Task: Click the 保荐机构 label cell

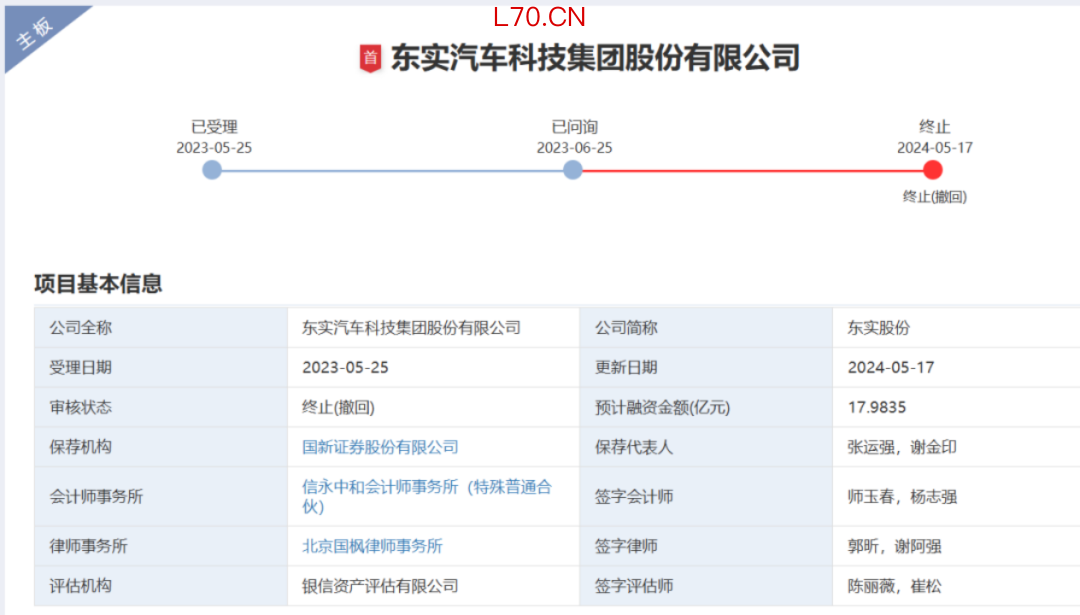Action: [161, 448]
